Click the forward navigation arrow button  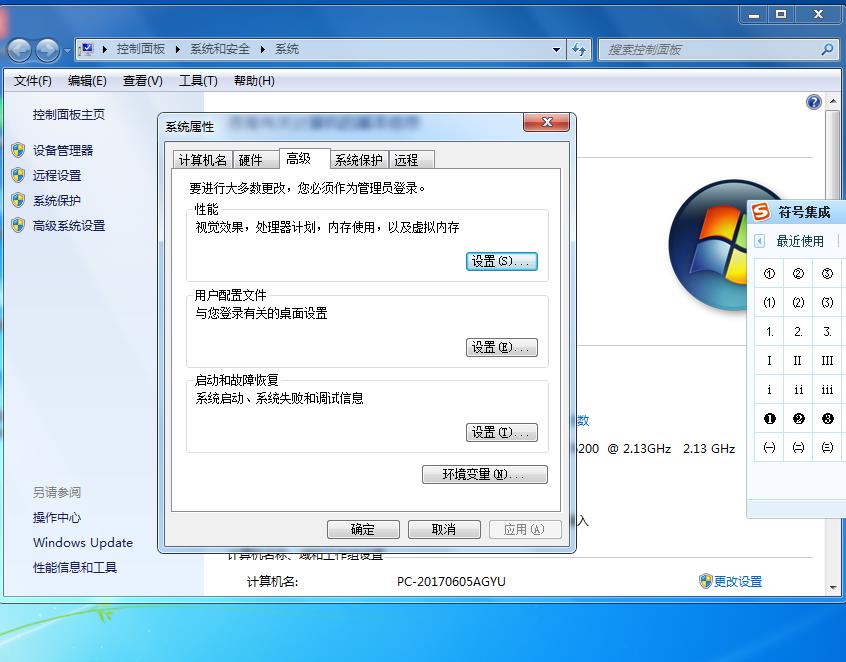[x=47, y=51]
